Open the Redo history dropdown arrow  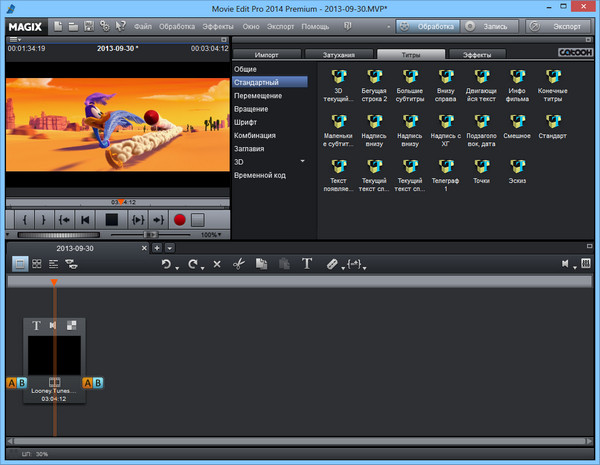[x=203, y=267]
